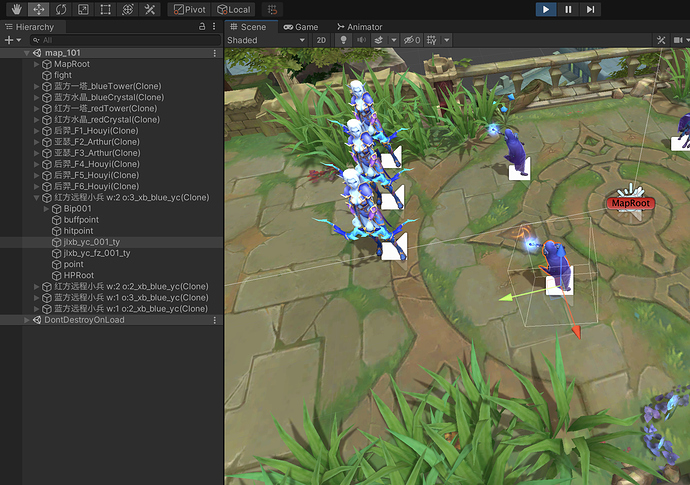Start Play mode
This screenshot has width=690, height=485.
546,9
